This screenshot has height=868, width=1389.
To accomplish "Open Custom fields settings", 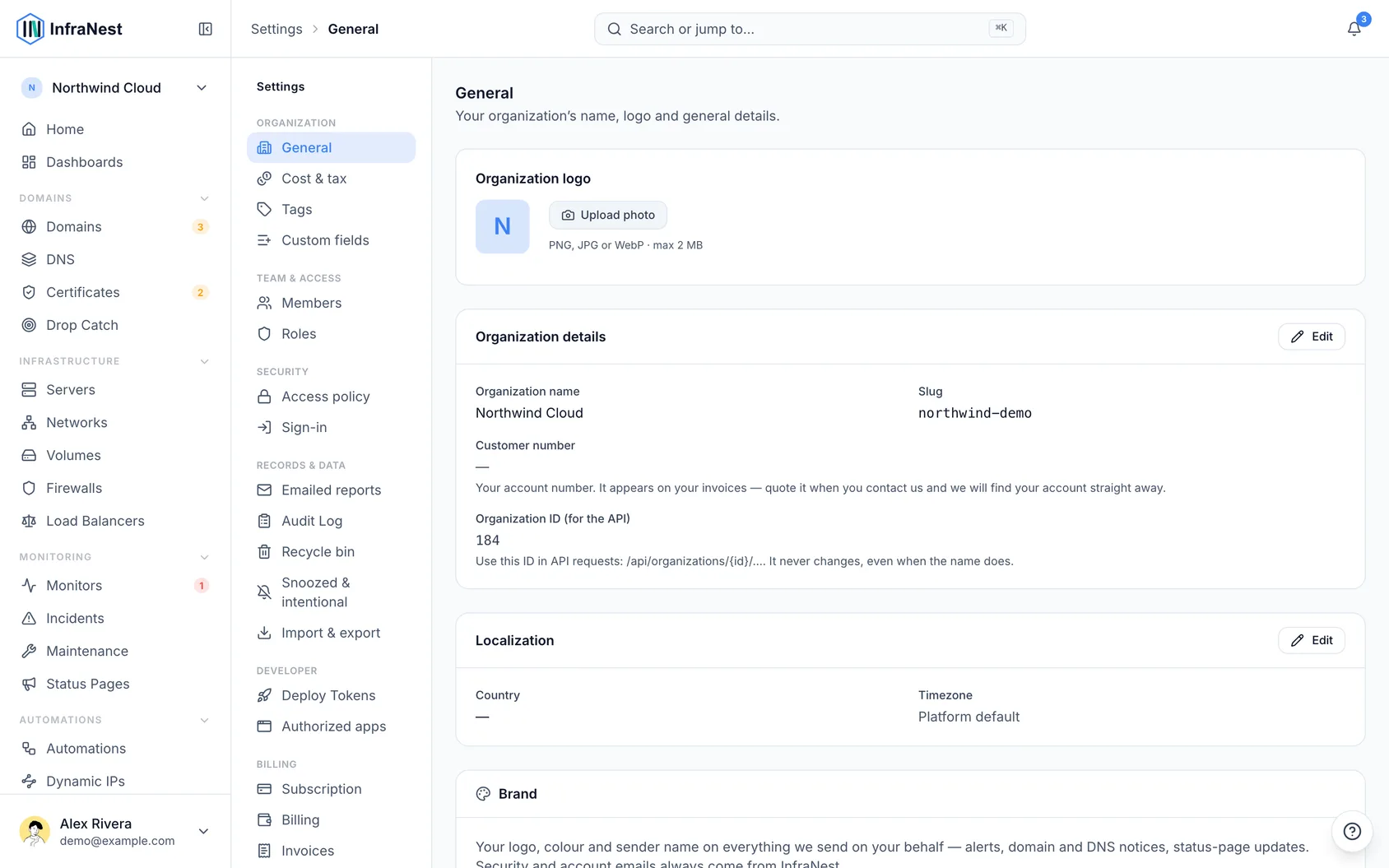I will [x=331, y=240].
